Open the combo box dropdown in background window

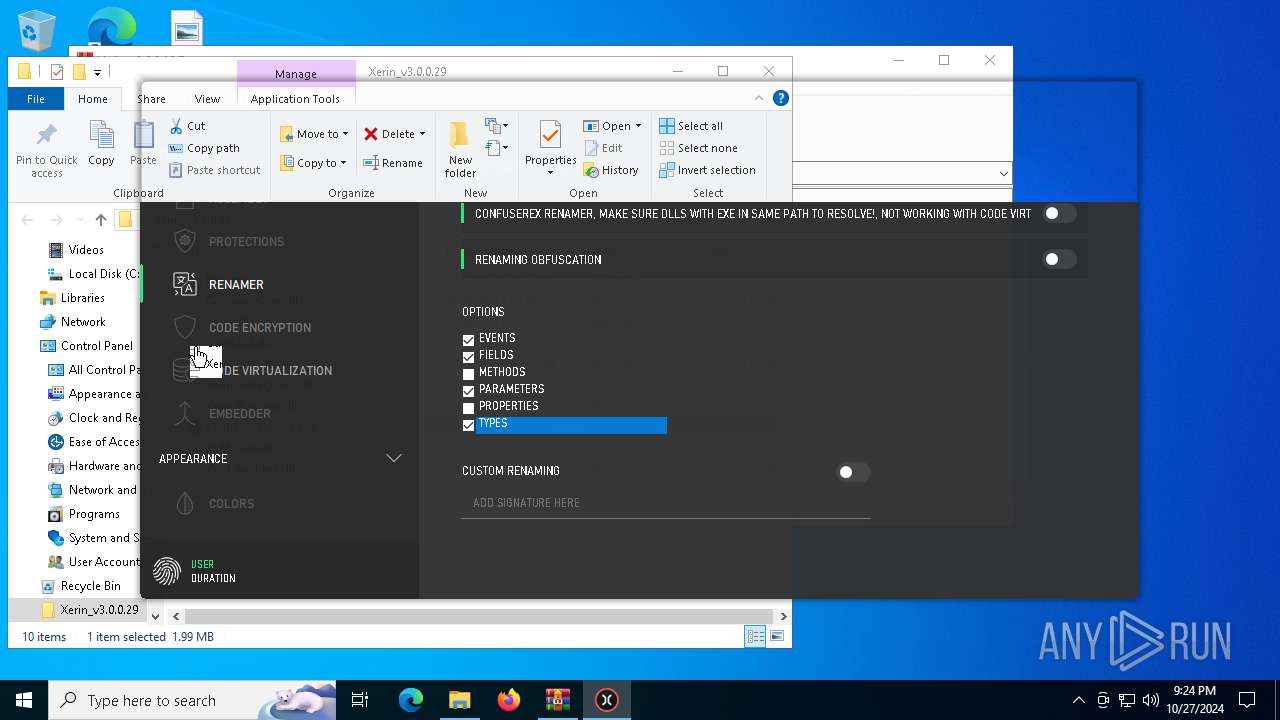point(1003,174)
